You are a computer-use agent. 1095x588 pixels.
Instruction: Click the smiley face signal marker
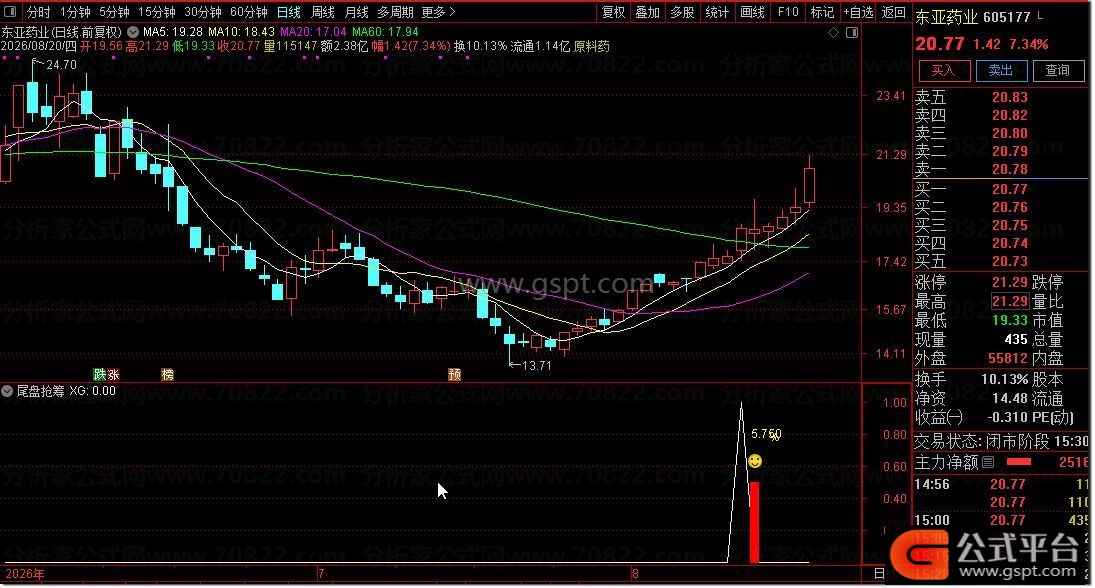click(x=755, y=462)
